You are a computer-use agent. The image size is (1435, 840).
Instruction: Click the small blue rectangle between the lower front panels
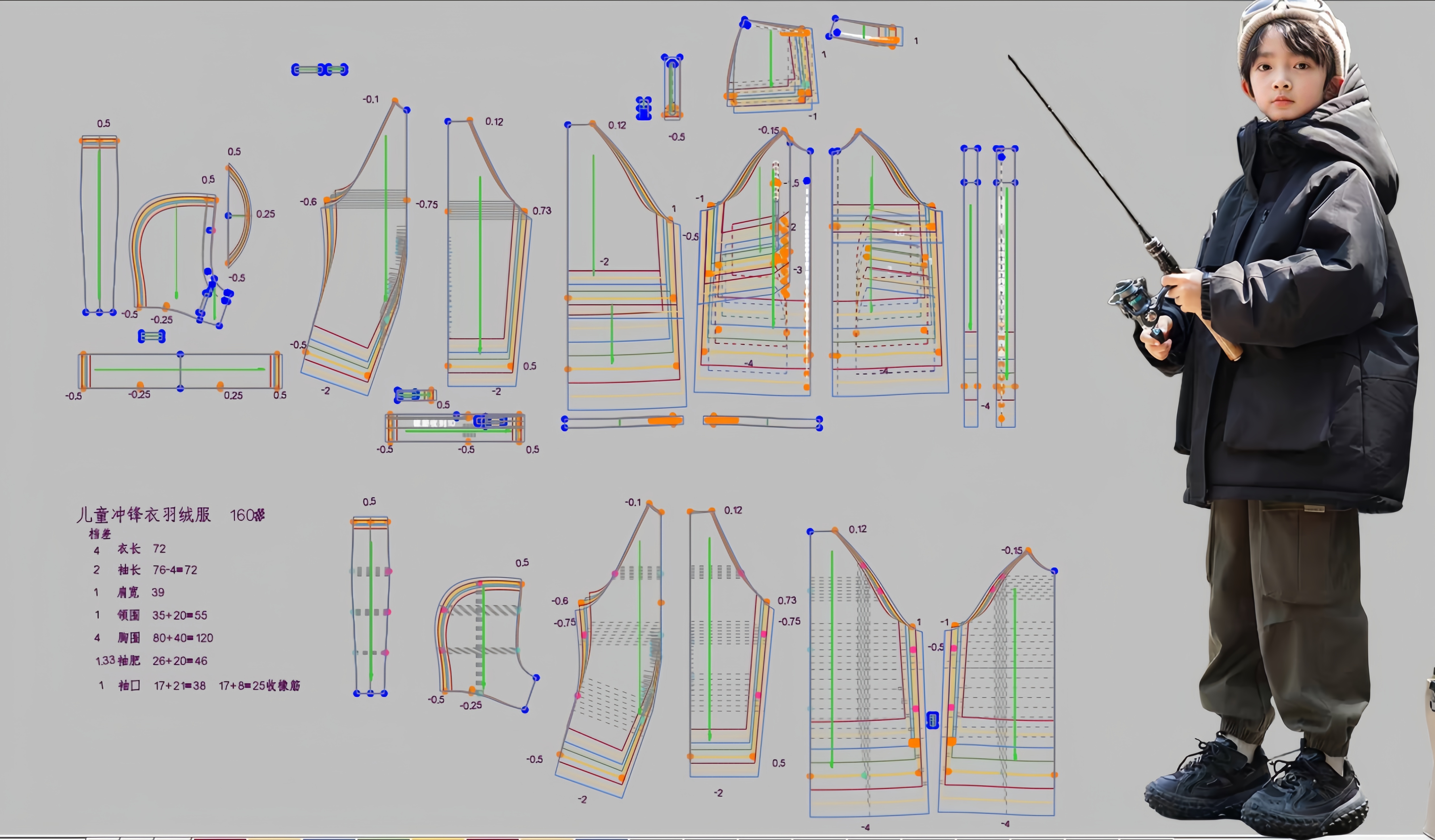click(932, 721)
